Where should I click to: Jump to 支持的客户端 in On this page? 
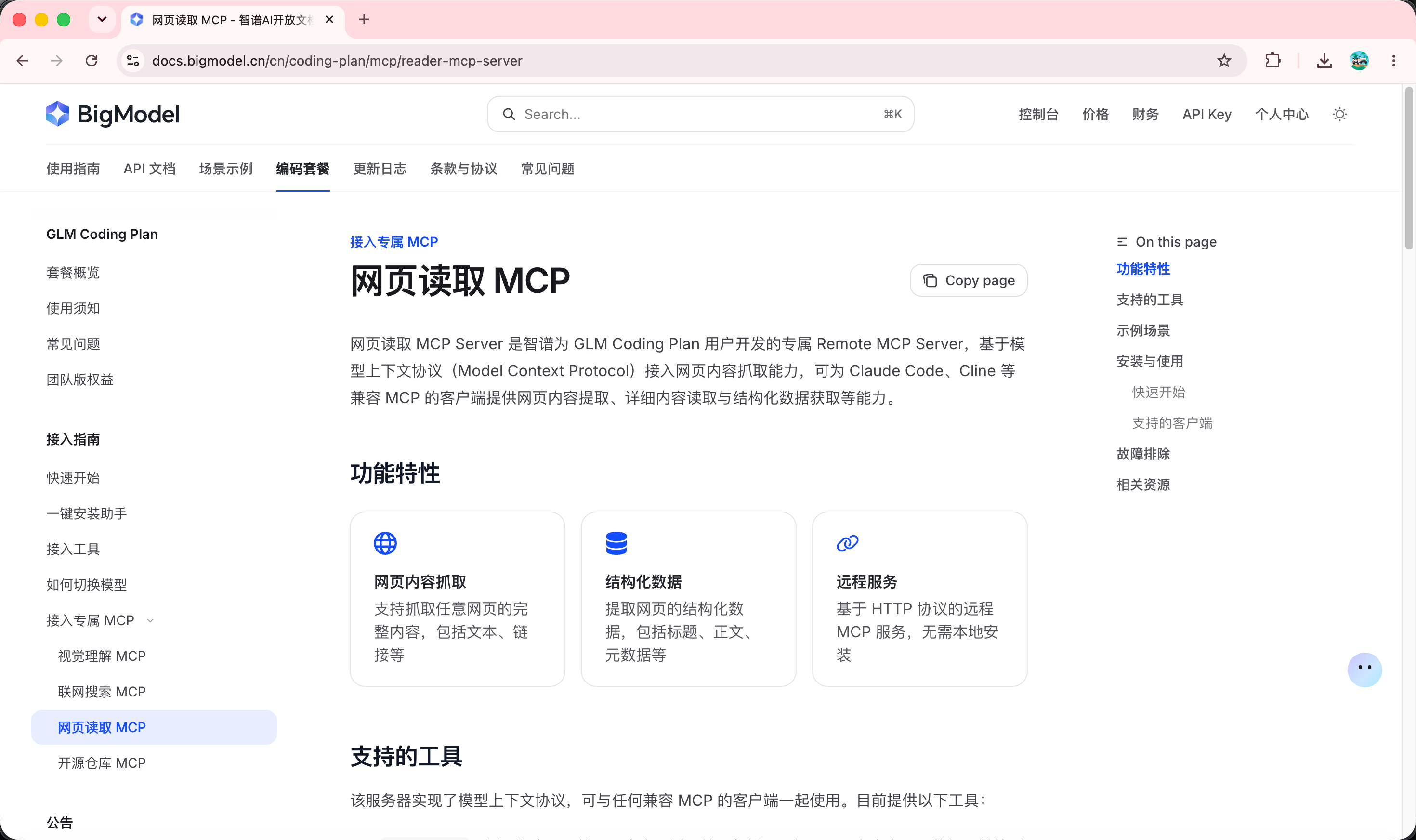click(1172, 423)
